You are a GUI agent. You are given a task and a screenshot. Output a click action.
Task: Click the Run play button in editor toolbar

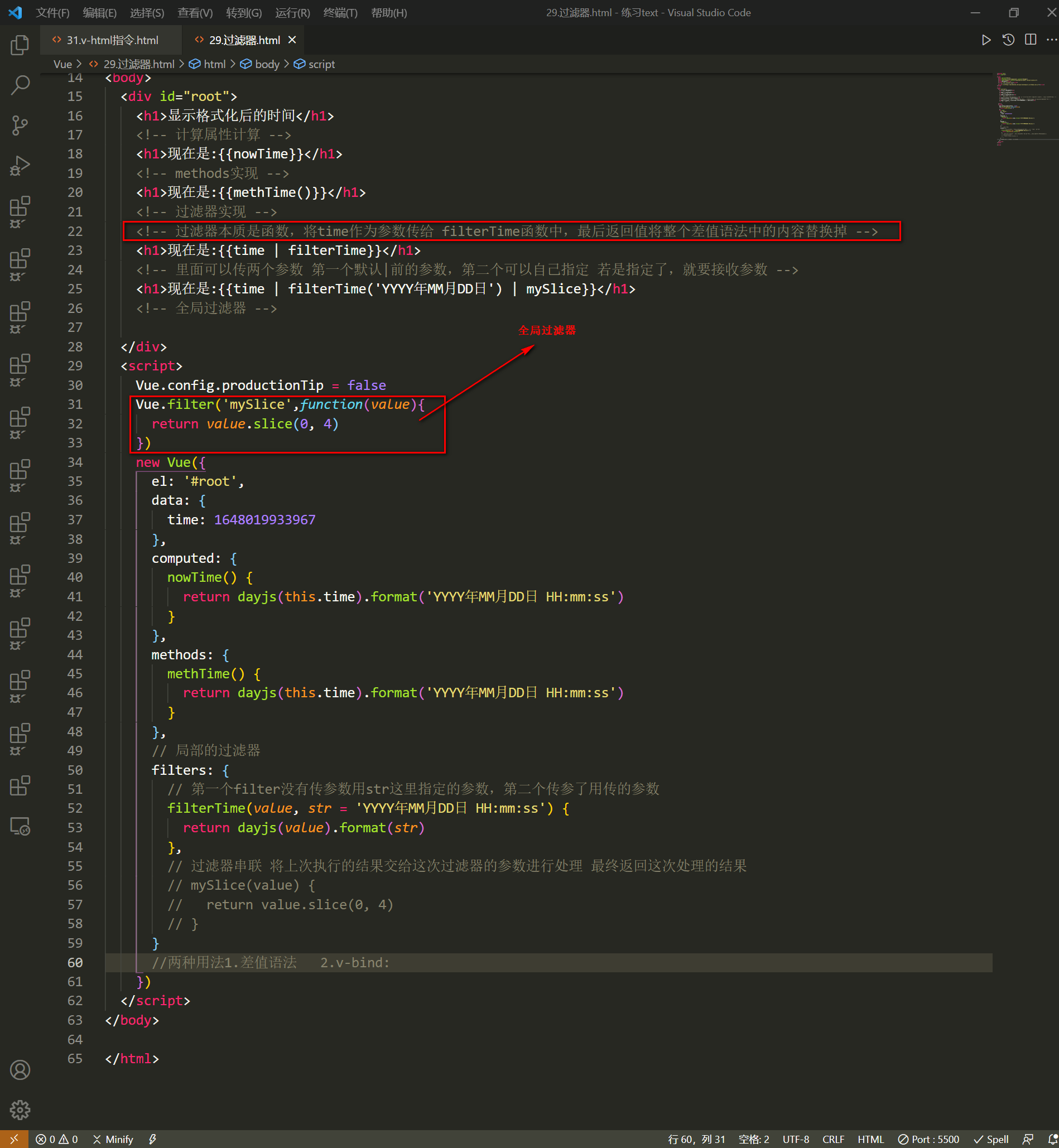click(x=986, y=40)
